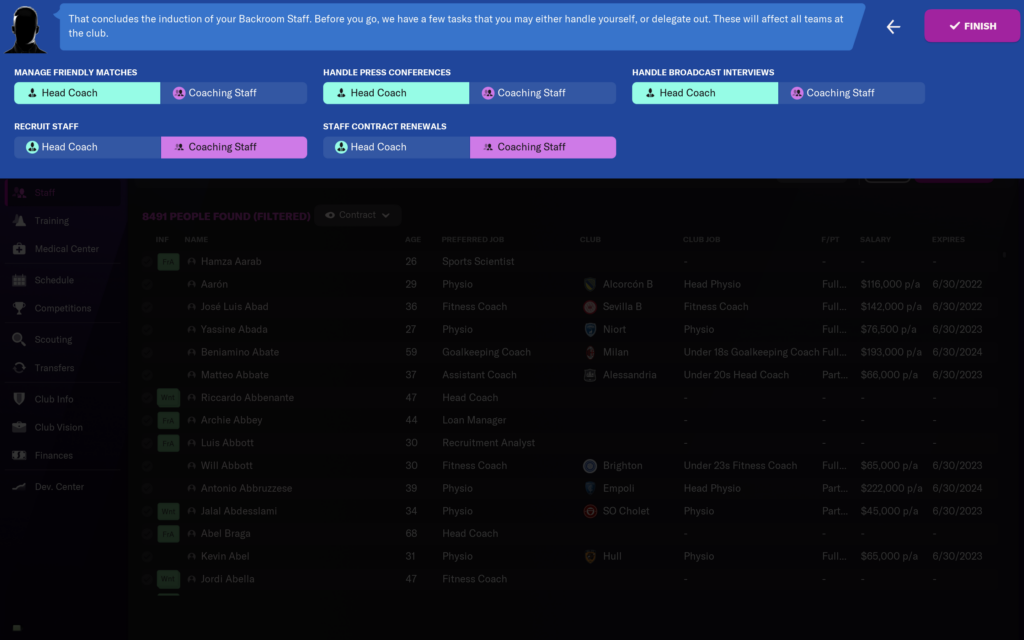Open Transfers from the sidebar
This screenshot has width=1024, height=640.
coord(54,368)
